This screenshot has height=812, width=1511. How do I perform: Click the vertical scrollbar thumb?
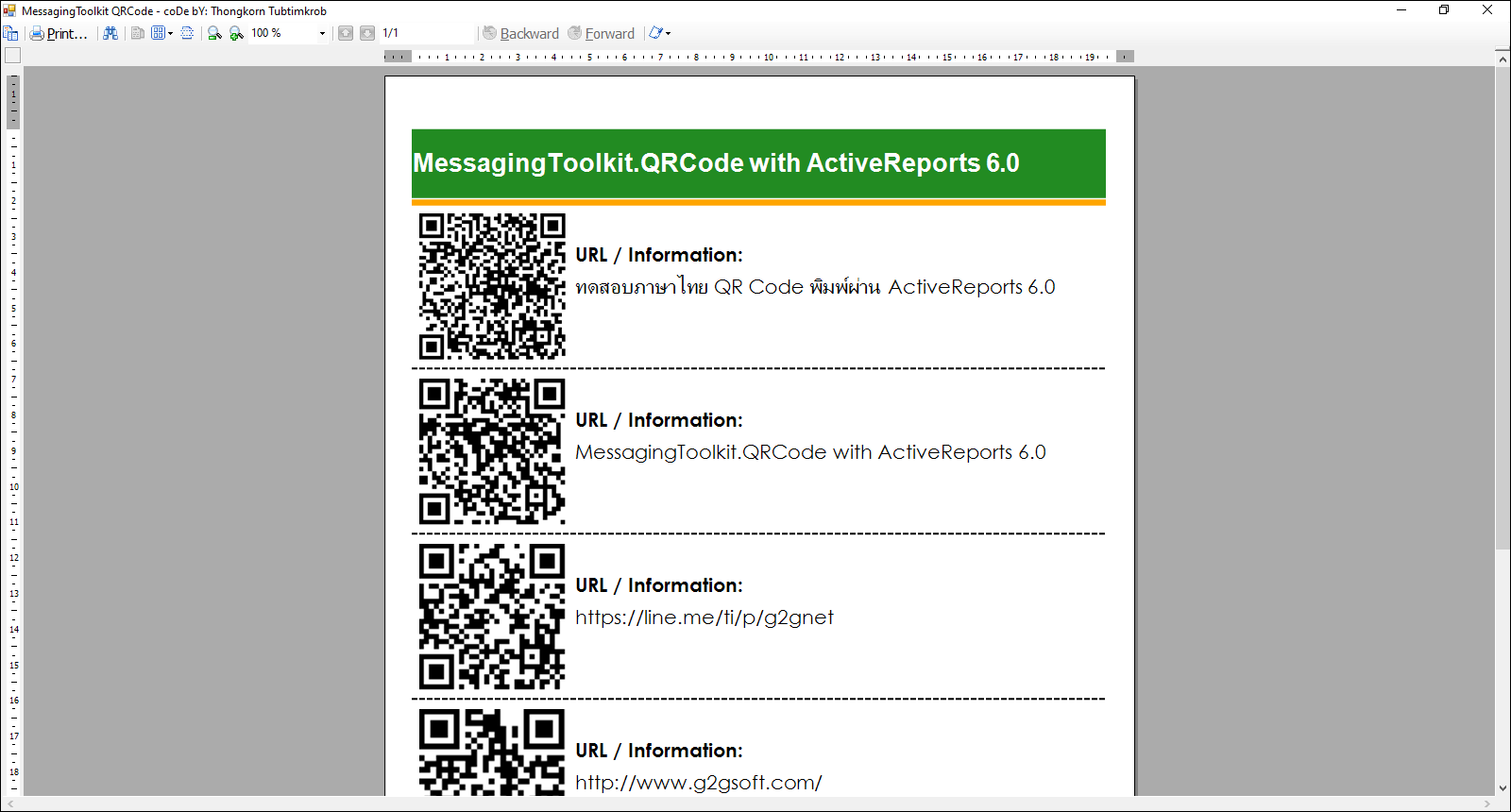pyautogui.click(x=1503, y=308)
